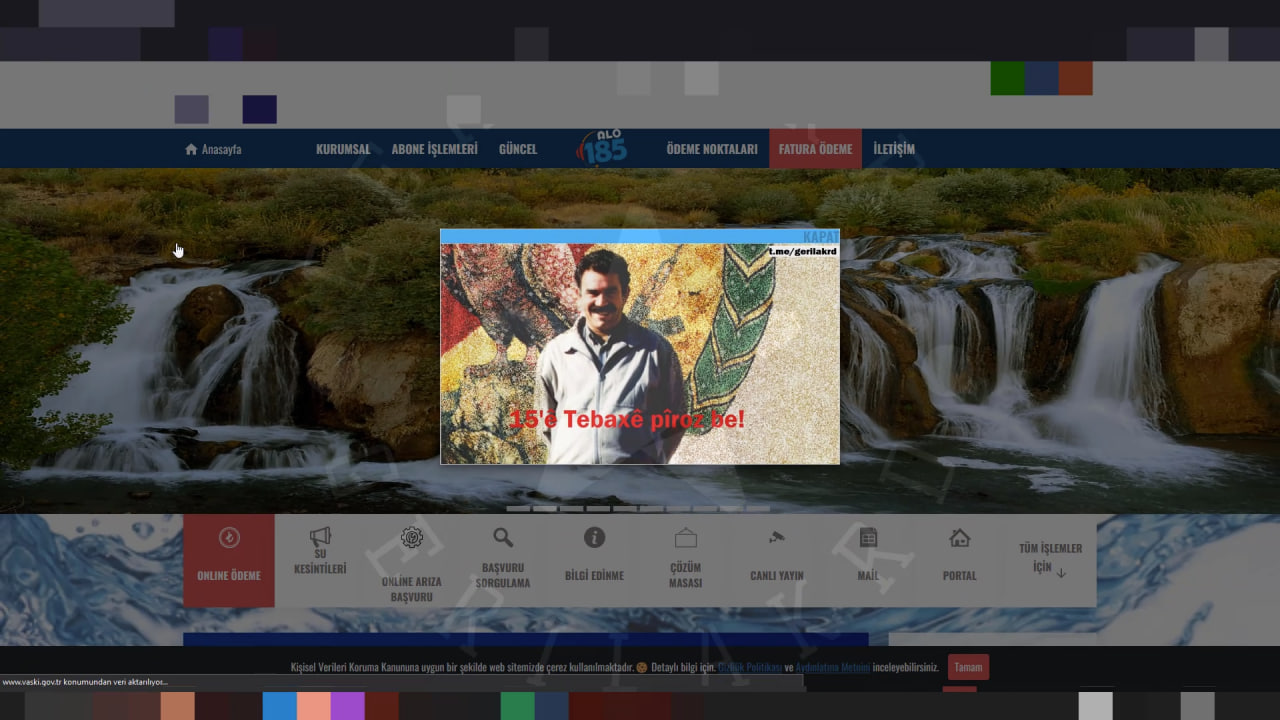Open the Kurumsal menu
Image resolution: width=1280 pixels, height=720 pixels.
(343, 149)
